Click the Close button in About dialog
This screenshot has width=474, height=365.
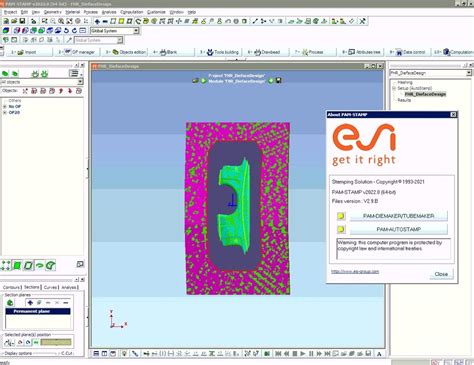[x=441, y=274]
